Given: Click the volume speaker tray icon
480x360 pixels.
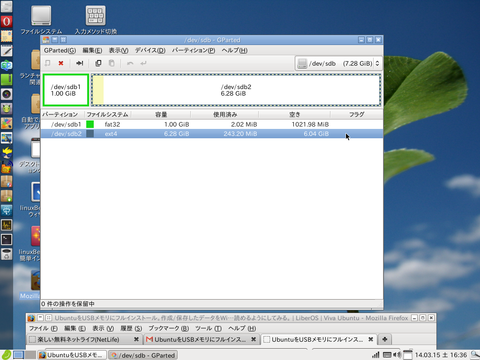Looking at the screenshot, I should [x=397, y=355].
